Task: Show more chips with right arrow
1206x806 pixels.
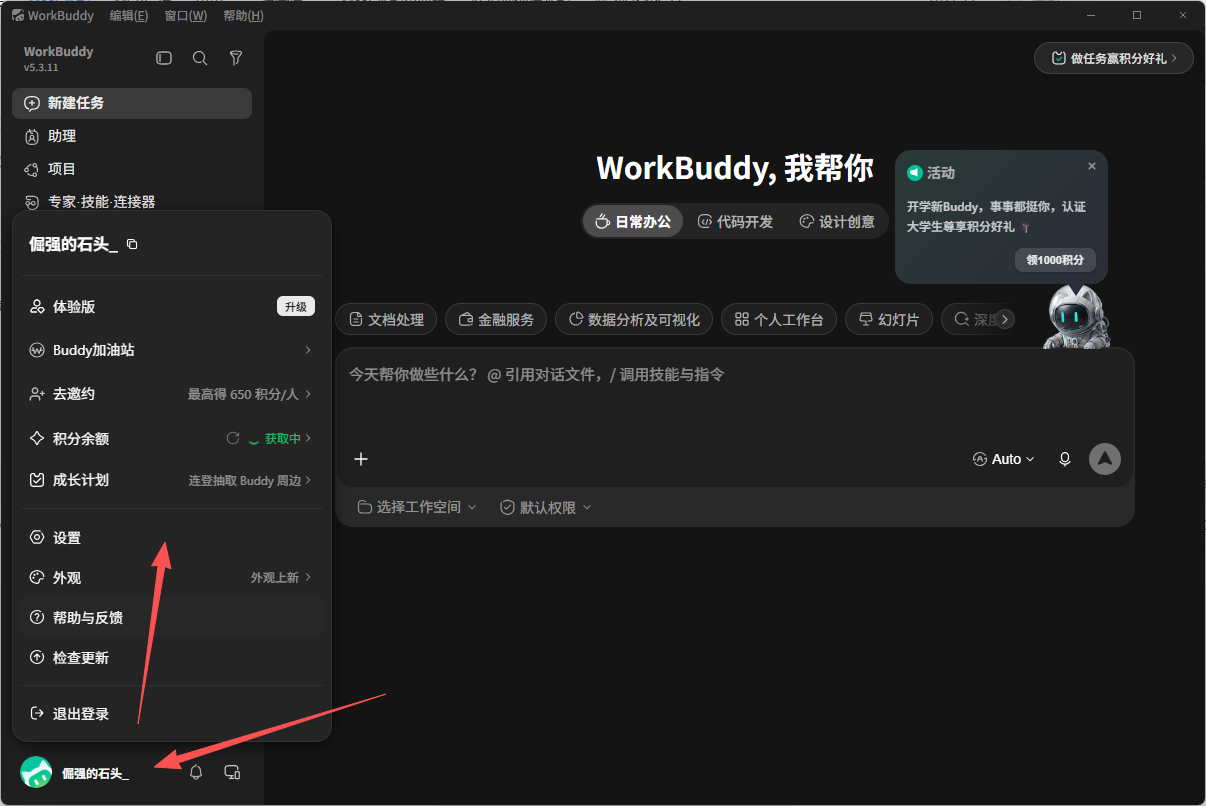Action: 1005,319
